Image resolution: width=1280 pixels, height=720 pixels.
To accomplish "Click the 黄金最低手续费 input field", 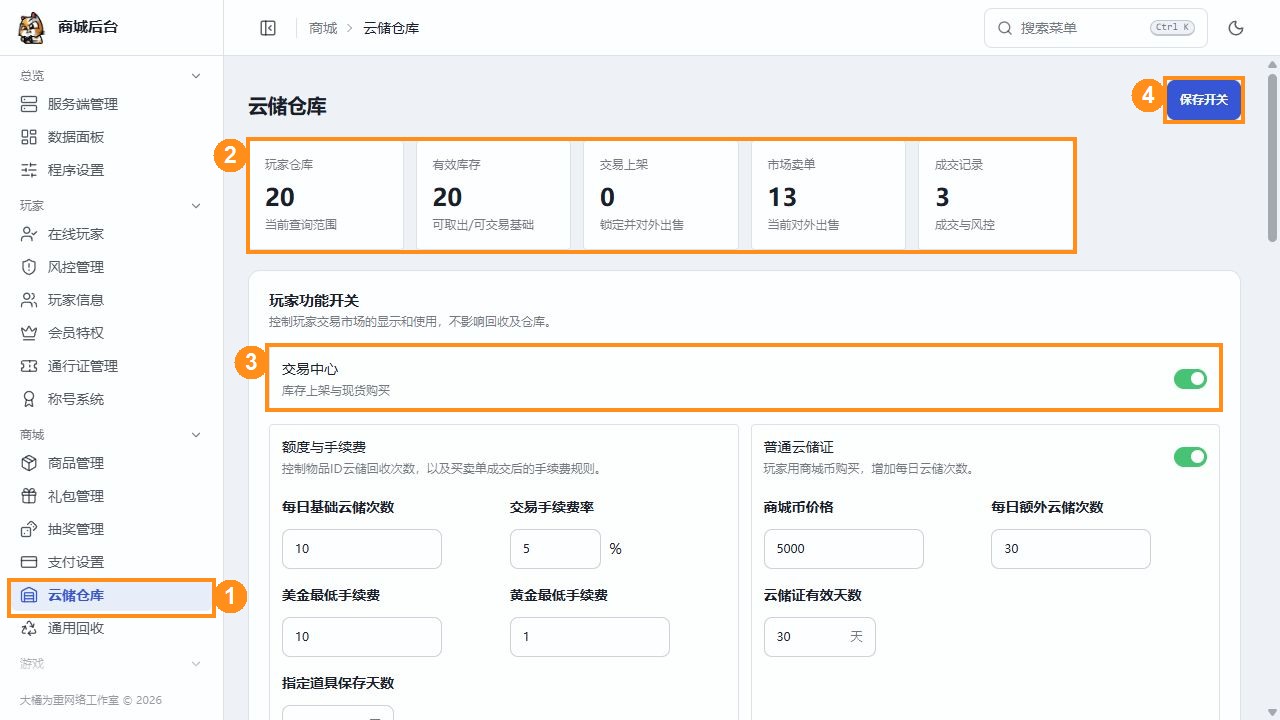I will pos(590,637).
